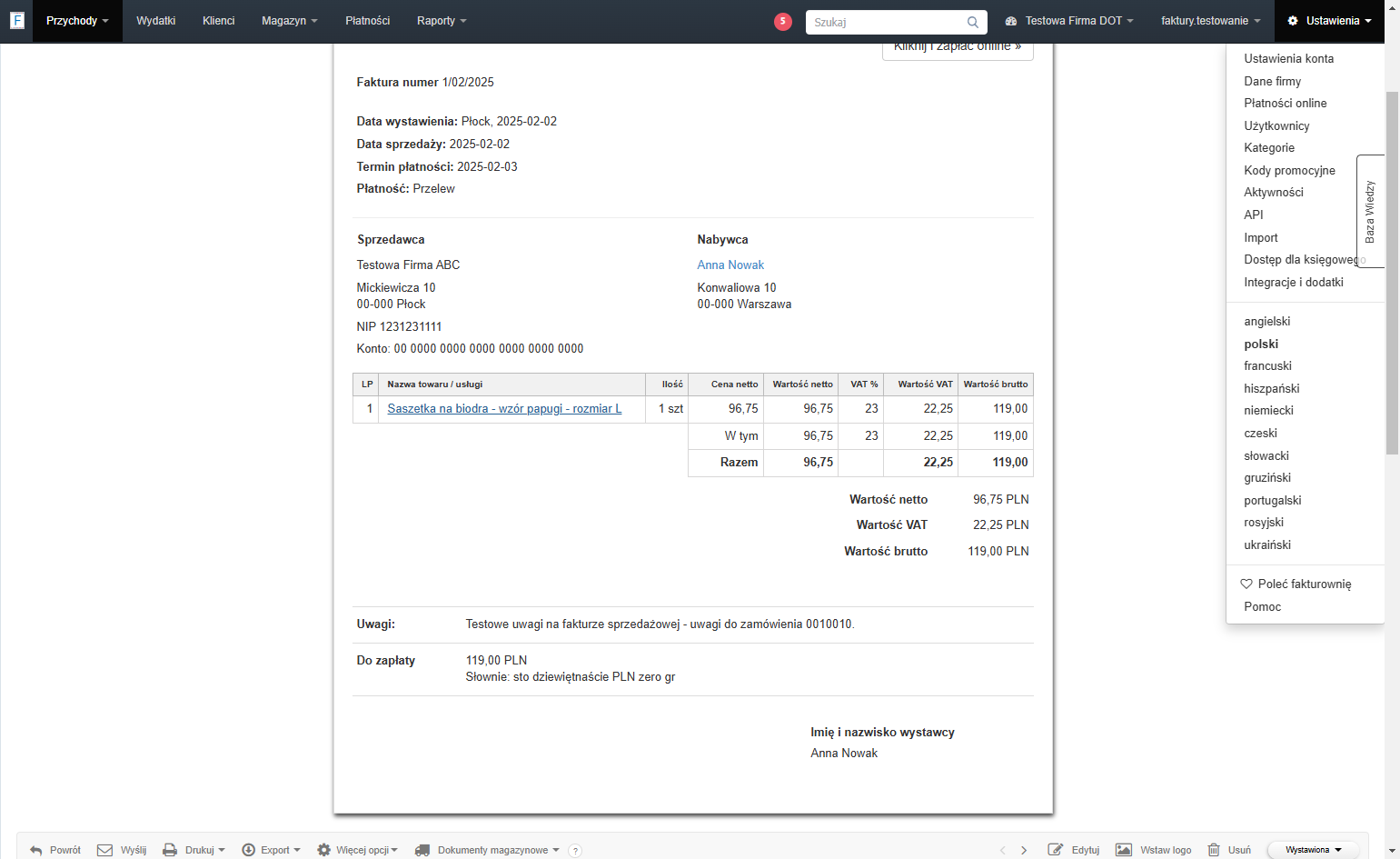Click the Dokumenty magazynowe truck icon
The height and width of the screenshot is (859, 1400).
(422, 850)
